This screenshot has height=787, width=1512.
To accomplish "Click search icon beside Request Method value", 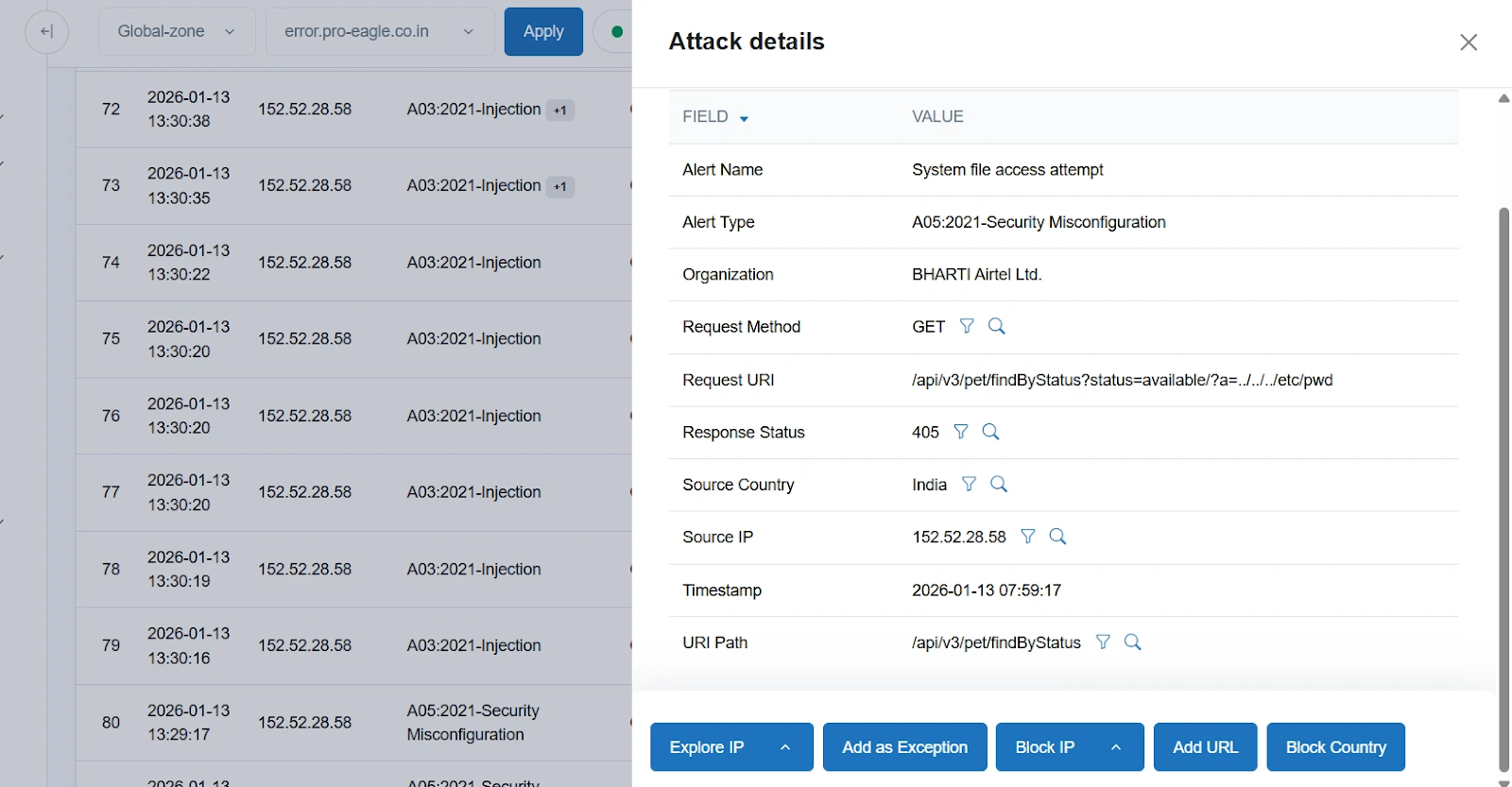I will pos(996,326).
